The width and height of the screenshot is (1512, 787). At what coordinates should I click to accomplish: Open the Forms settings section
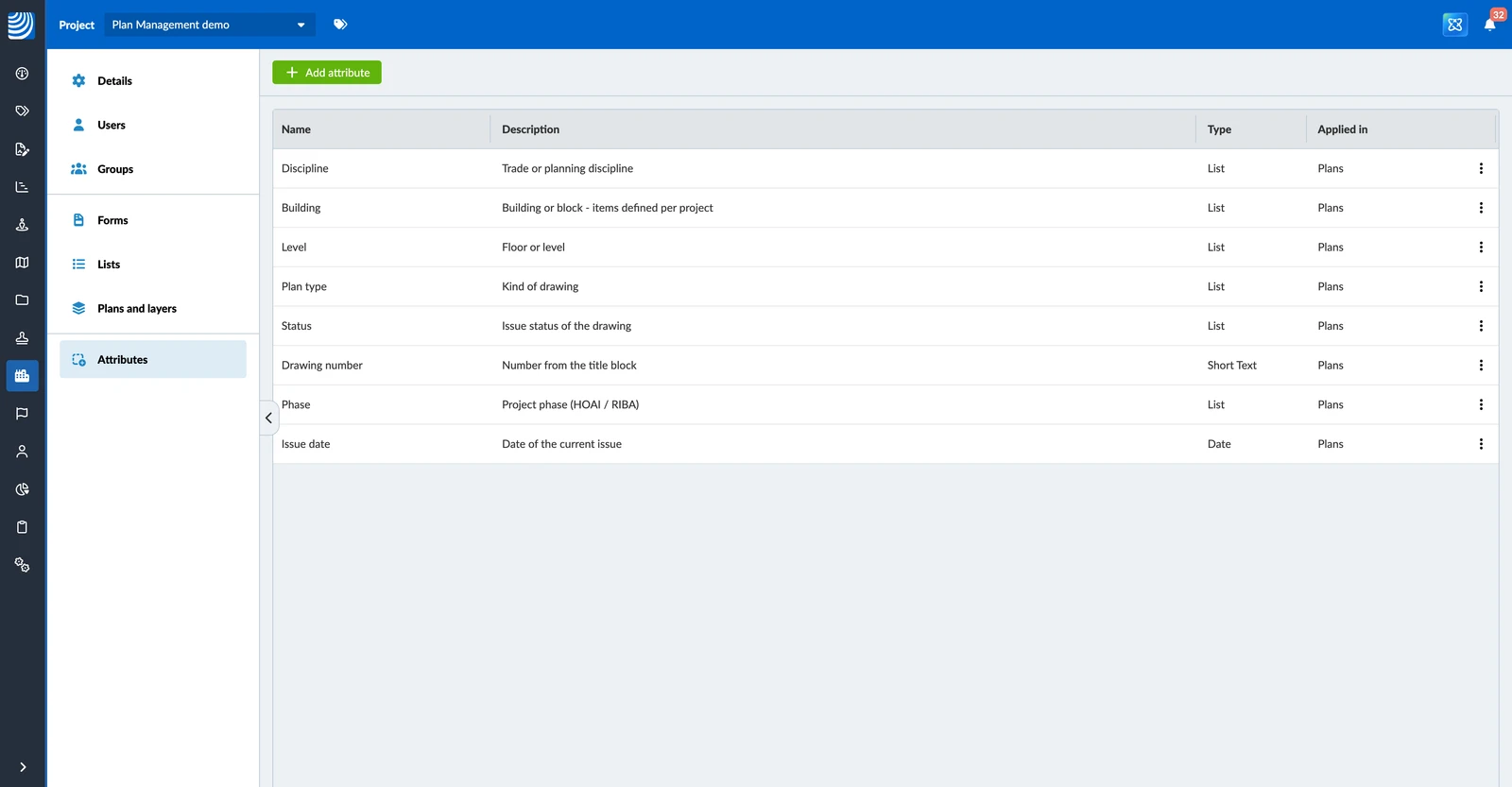tap(153, 220)
